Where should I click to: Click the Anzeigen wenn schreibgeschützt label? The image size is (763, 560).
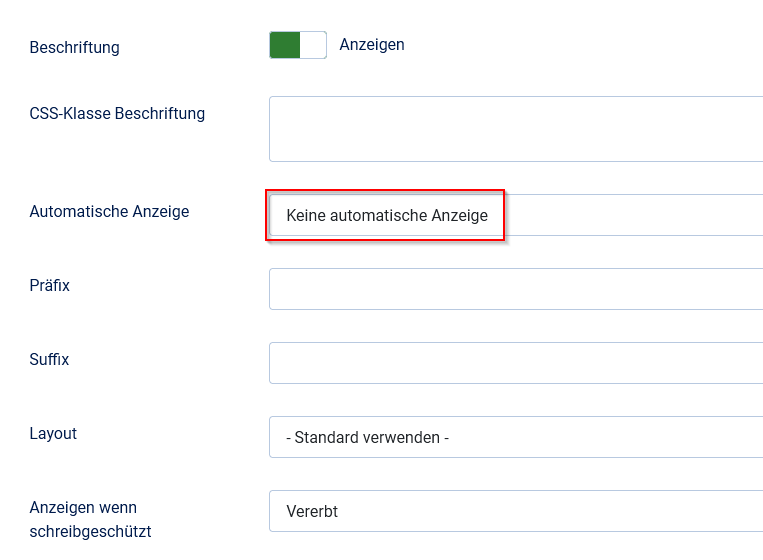90,519
